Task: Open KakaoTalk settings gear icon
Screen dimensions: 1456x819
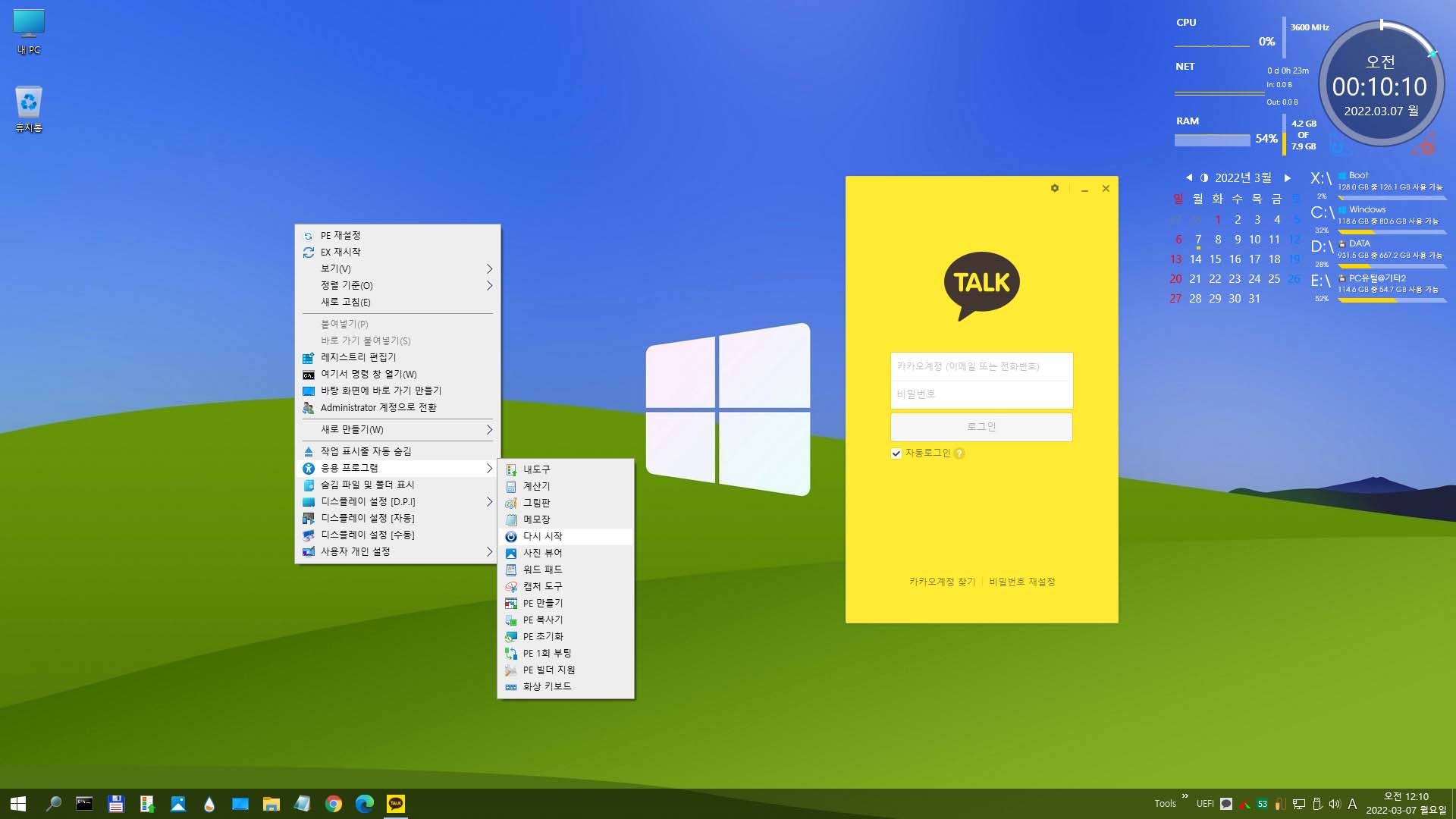Action: click(1055, 188)
